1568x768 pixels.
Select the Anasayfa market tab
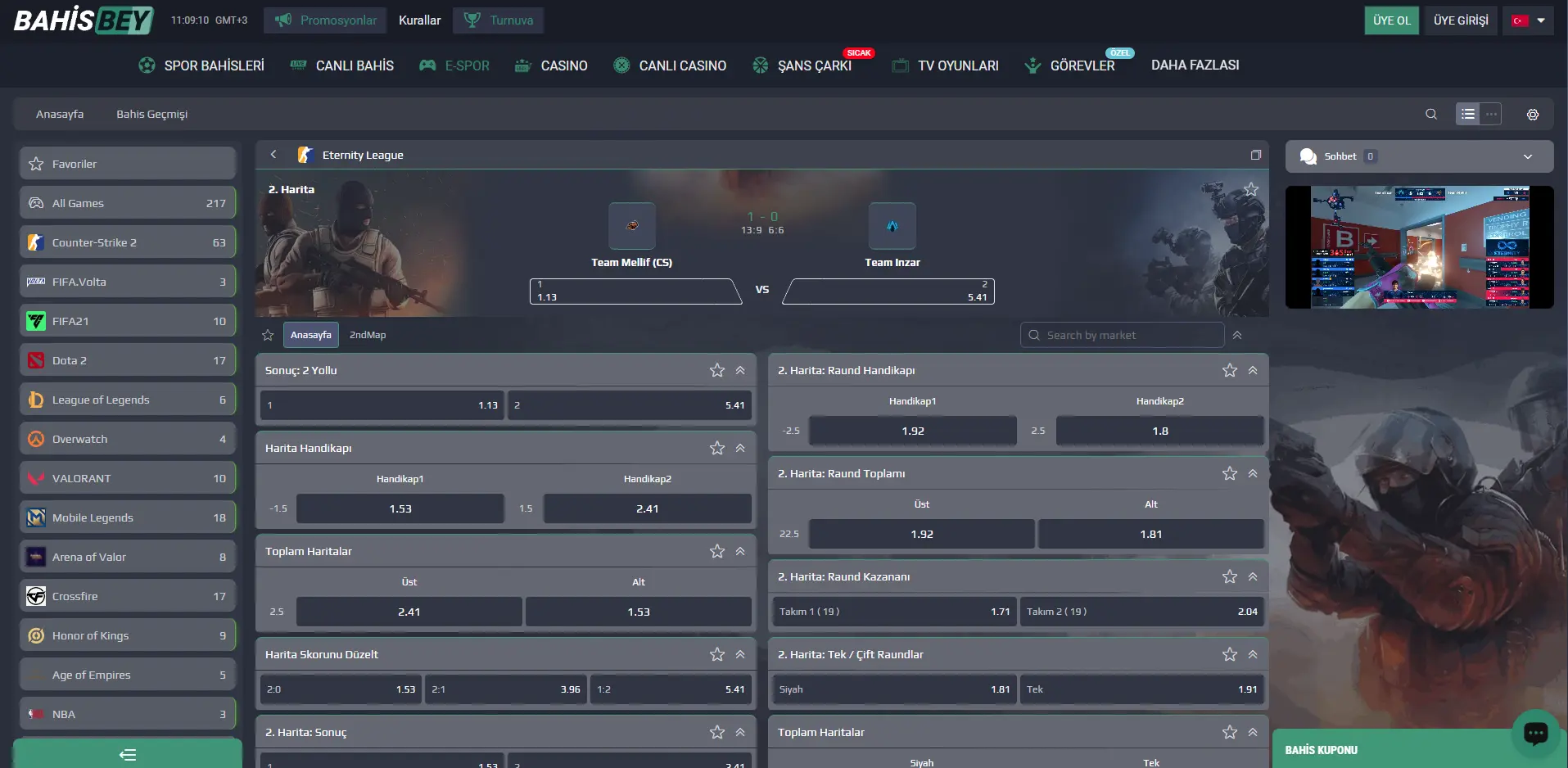(x=311, y=335)
